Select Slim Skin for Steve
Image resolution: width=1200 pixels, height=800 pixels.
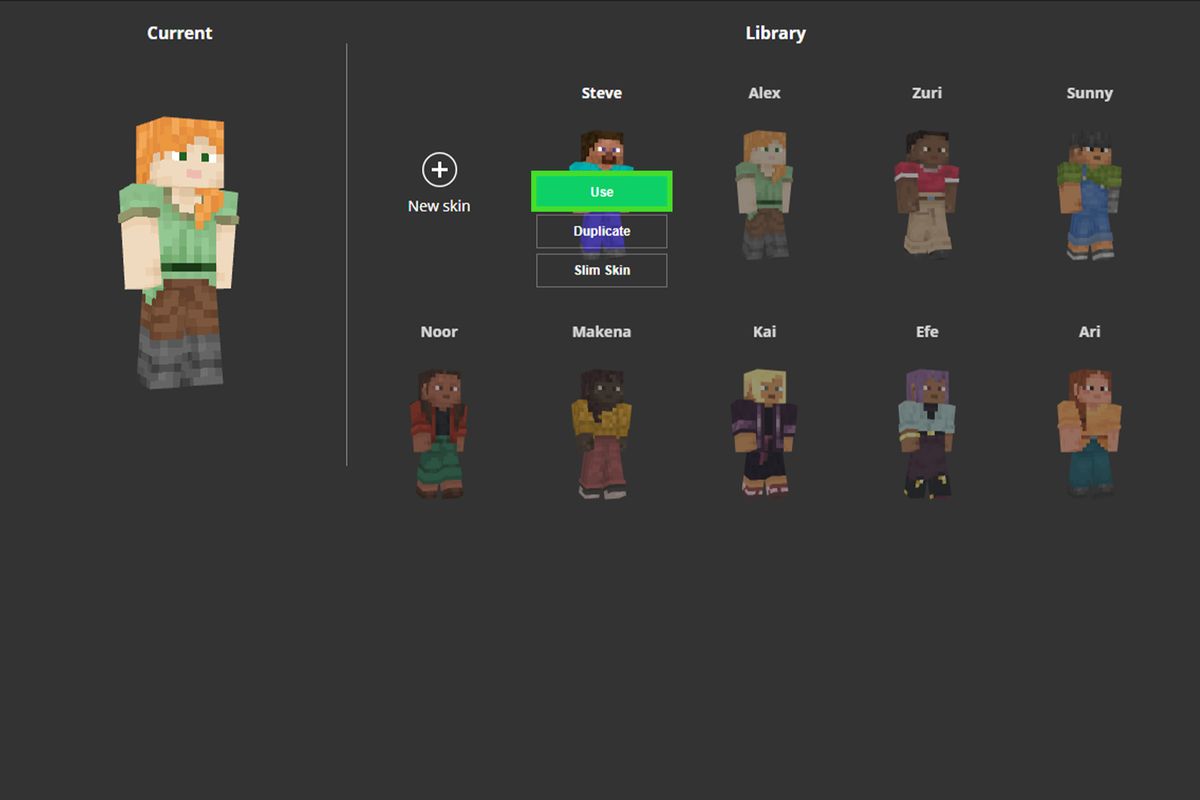[x=601, y=270]
